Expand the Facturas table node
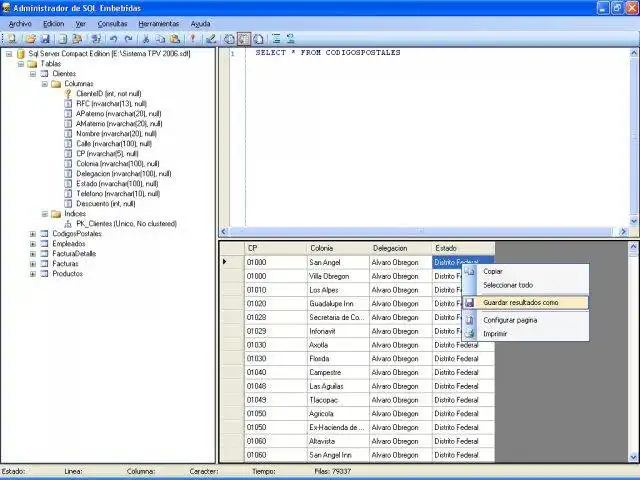The image size is (640, 480). pyautogui.click(x=33, y=264)
